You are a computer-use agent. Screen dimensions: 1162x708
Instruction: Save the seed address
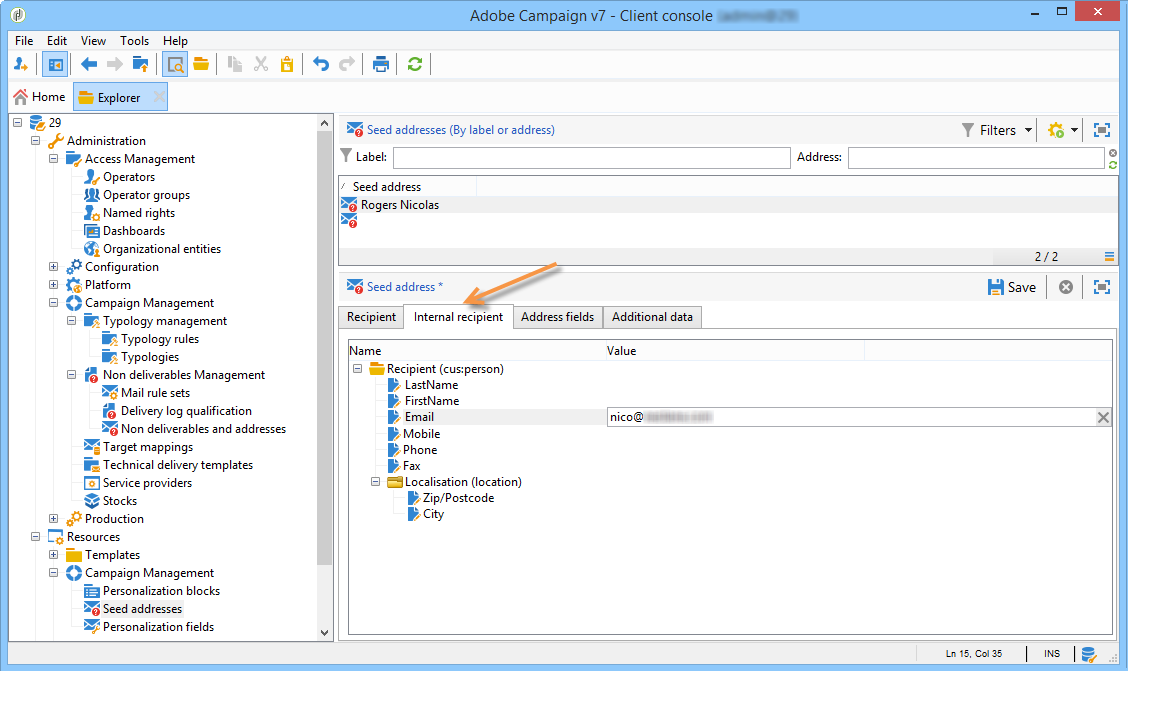click(x=1012, y=287)
